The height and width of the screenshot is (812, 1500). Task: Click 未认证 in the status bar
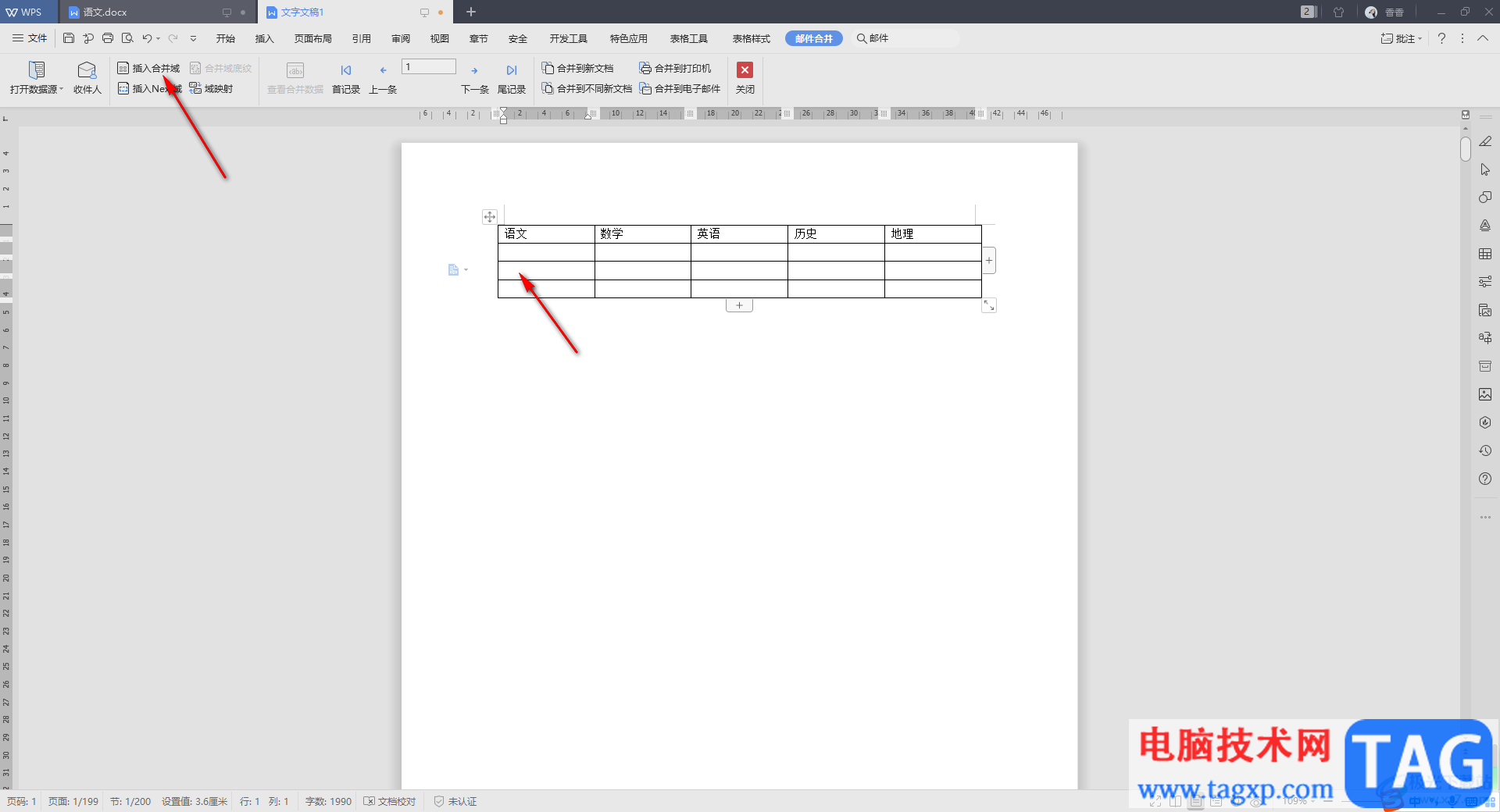click(455, 801)
